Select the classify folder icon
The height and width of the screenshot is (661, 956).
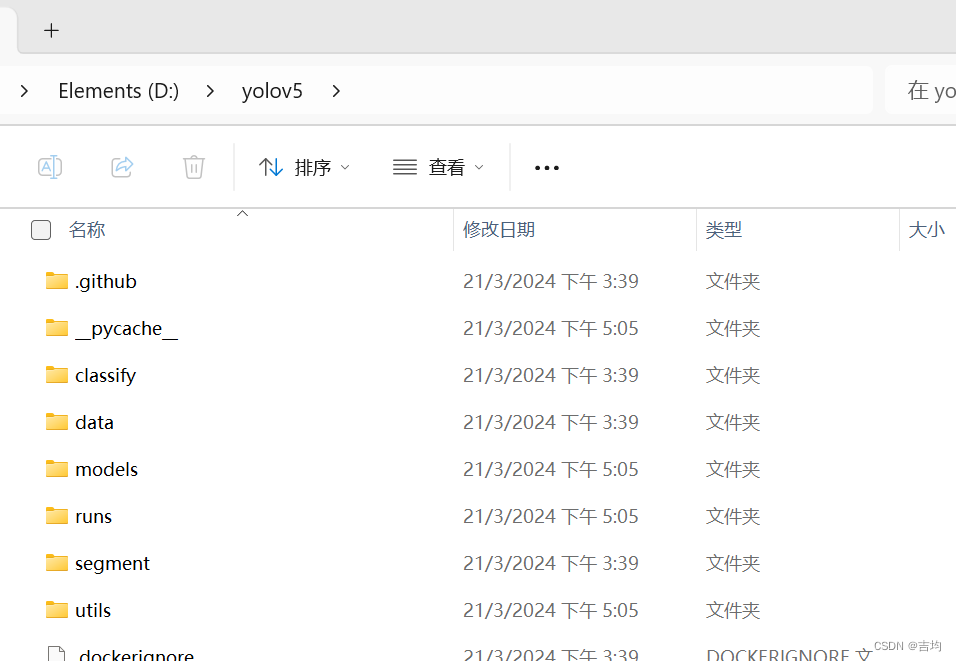point(57,375)
